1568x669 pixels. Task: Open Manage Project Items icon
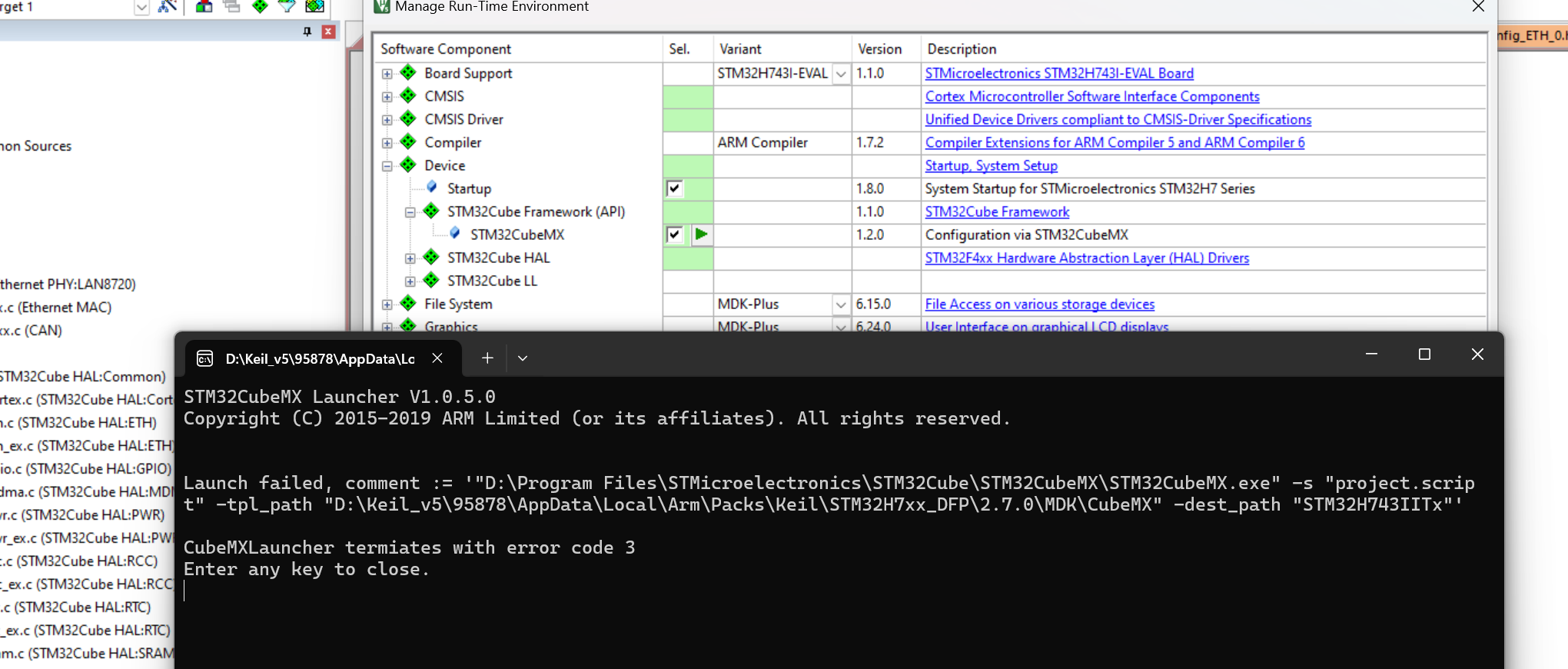(204, 6)
